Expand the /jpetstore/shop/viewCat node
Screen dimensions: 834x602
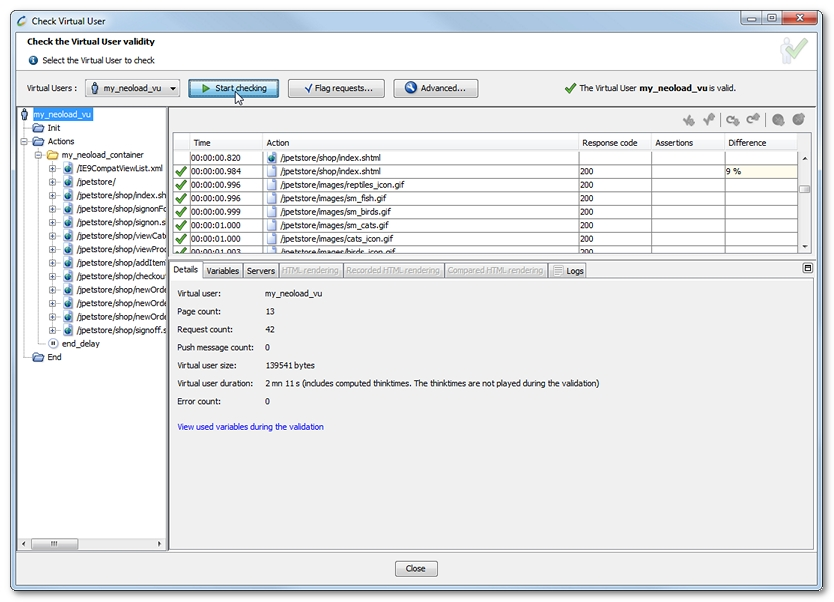pos(52,236)
